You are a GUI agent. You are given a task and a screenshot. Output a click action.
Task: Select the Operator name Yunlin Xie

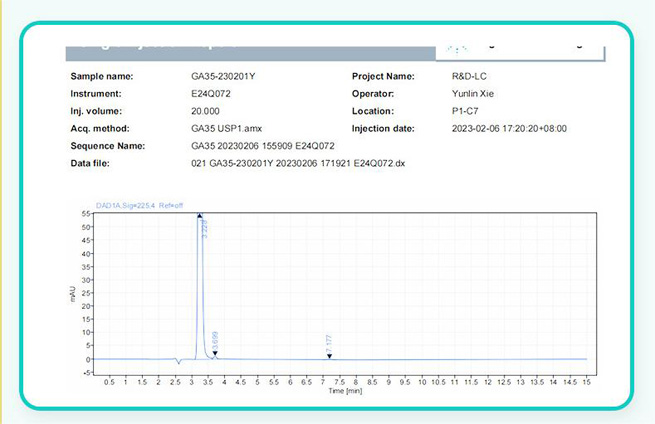[x=478, y=93]
